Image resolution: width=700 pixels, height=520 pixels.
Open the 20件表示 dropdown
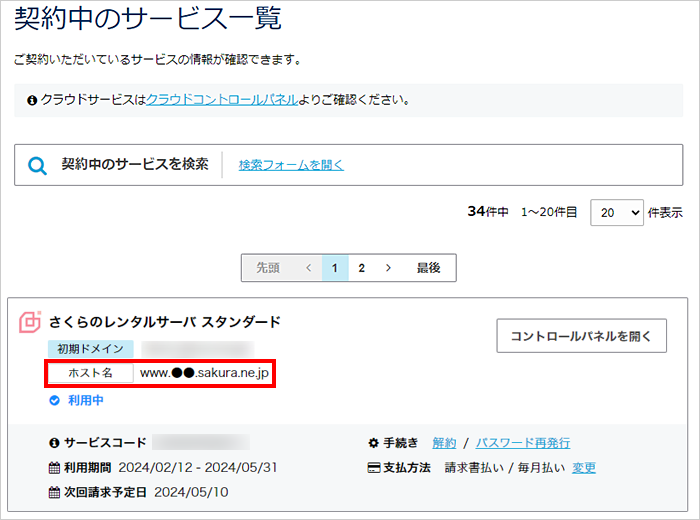(x=617, y=212)
